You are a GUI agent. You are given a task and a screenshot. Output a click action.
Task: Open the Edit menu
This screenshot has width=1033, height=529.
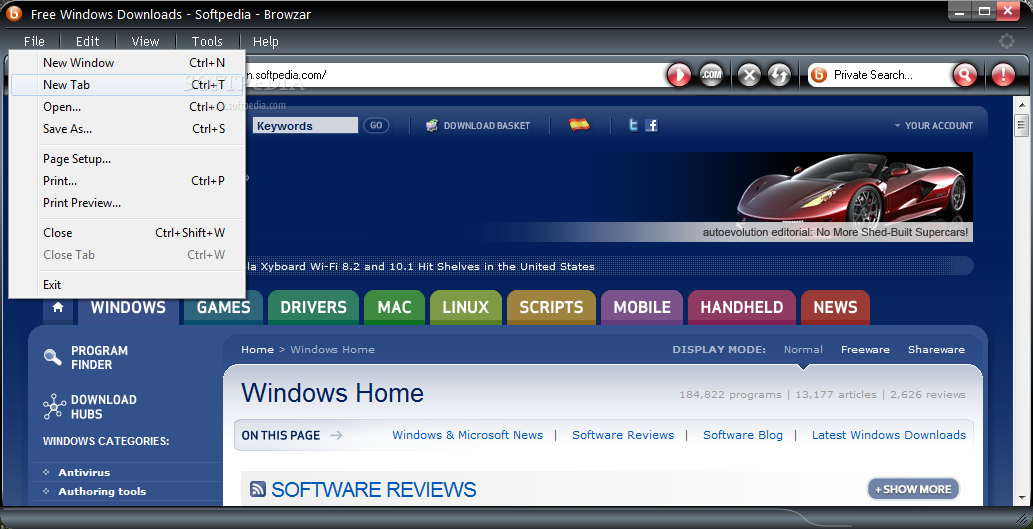tap(87, 42)
